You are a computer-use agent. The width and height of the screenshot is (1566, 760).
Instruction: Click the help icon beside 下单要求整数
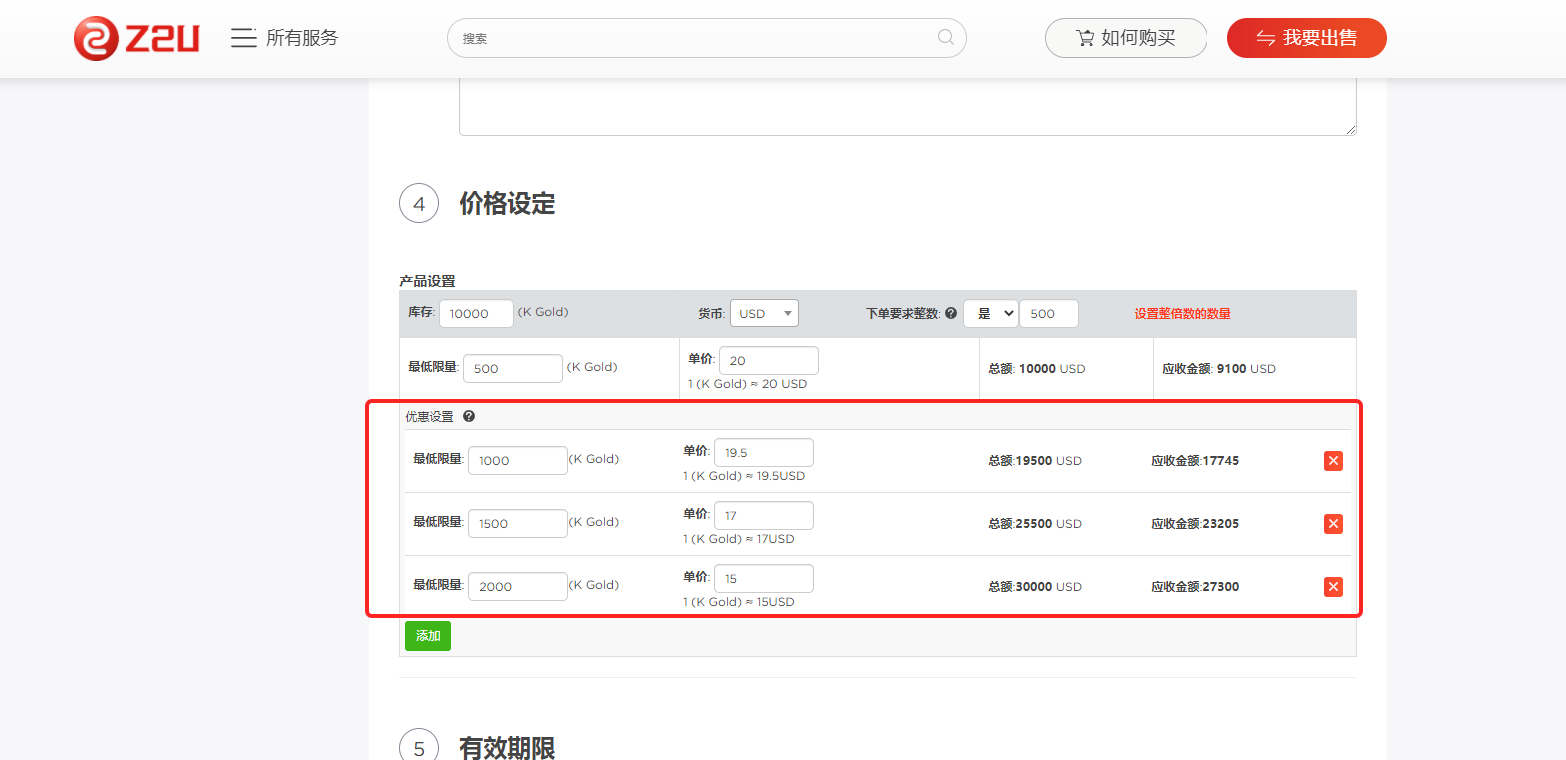[951, 313]
